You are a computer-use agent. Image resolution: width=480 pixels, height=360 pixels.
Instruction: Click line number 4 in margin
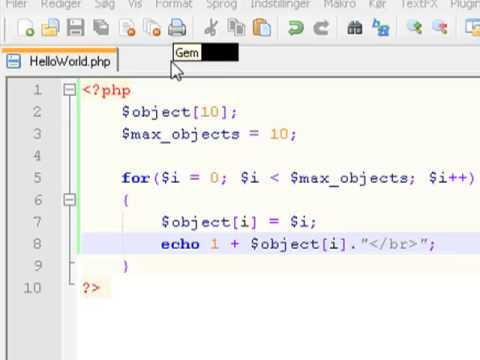37,156
